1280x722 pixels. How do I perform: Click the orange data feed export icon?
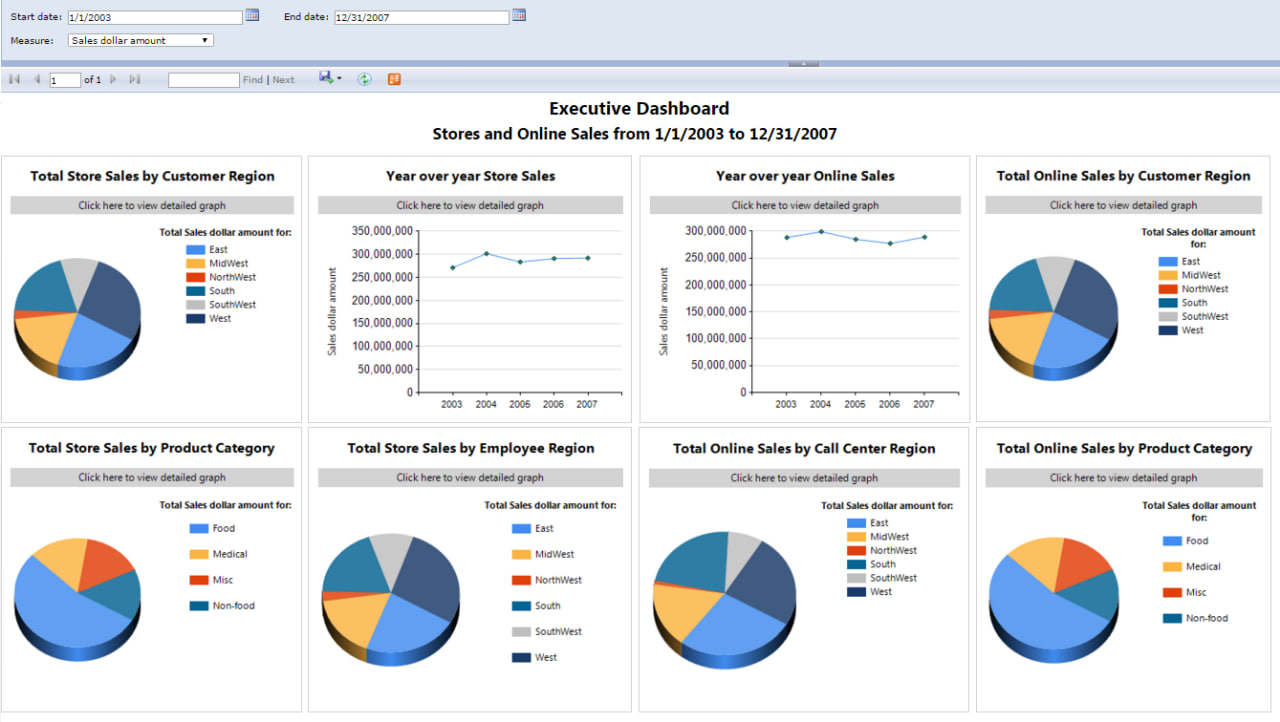pos(394,79)
